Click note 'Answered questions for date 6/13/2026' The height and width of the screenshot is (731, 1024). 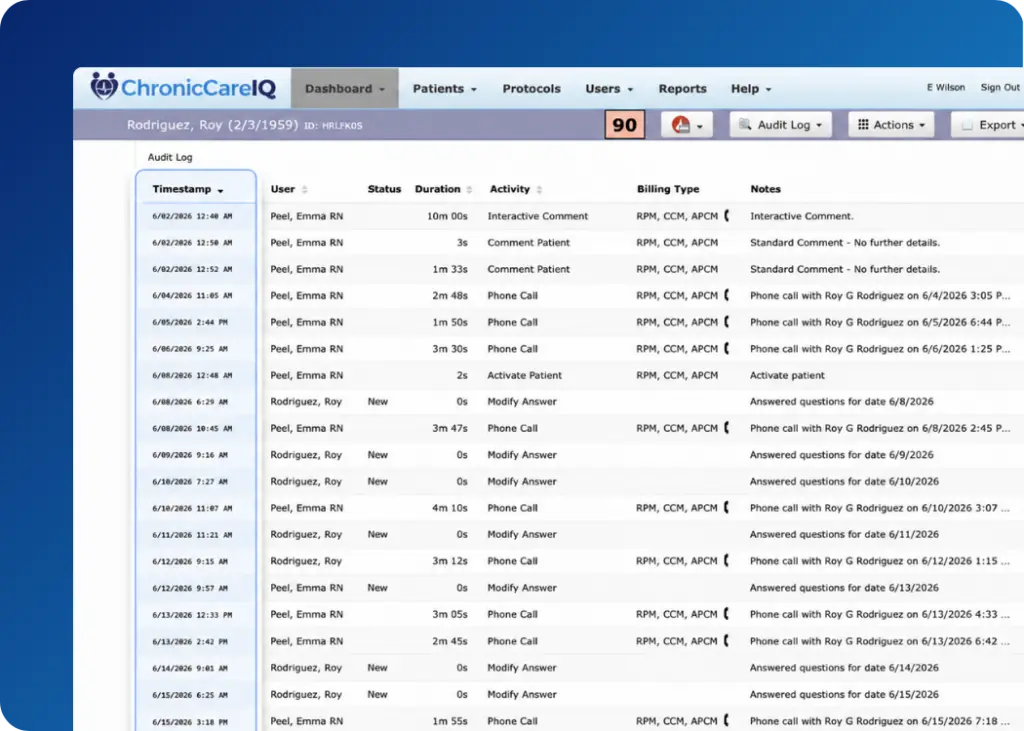[x=844, y=587]
